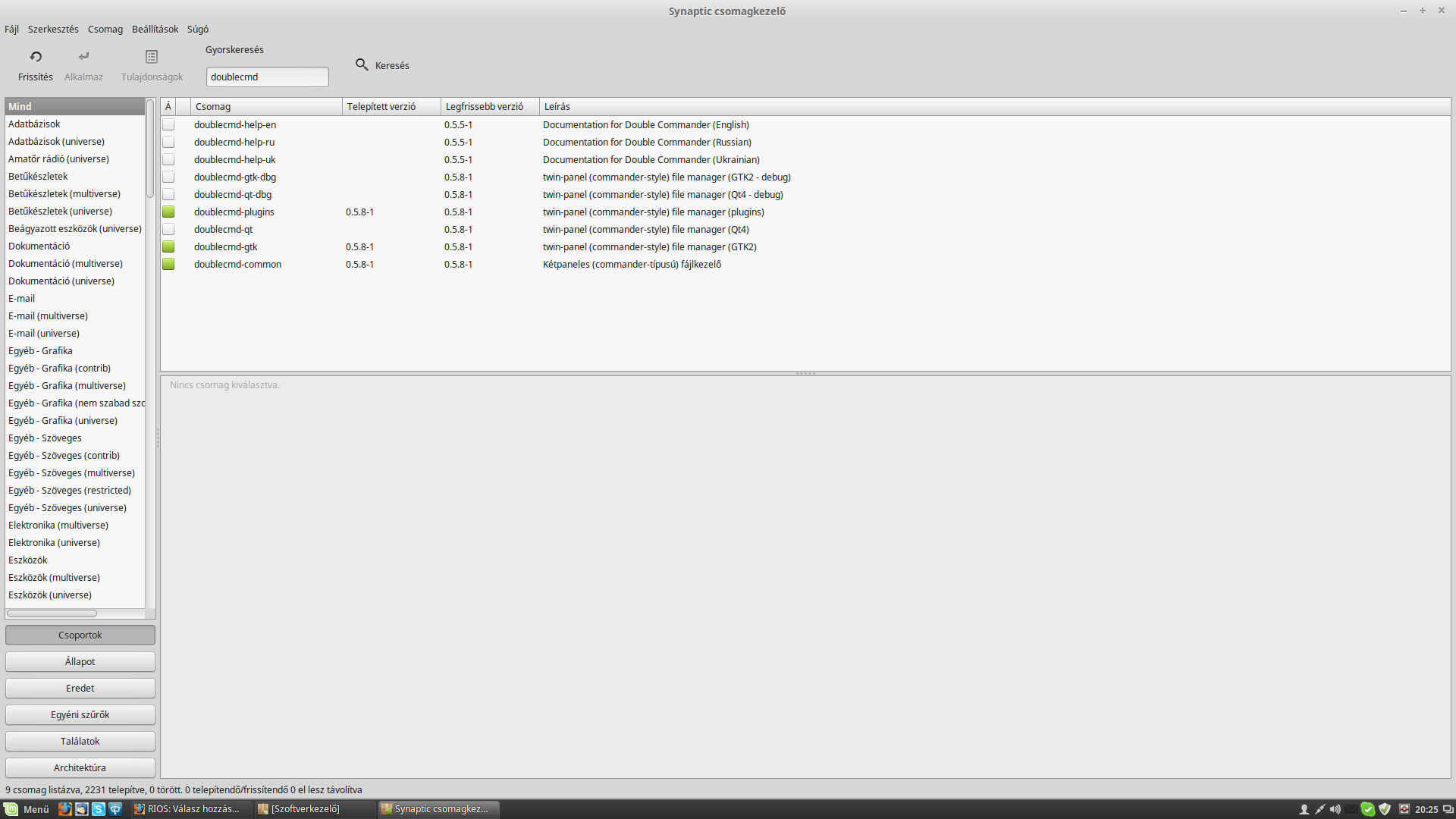The height and width of the screenshot is (819, 1456).
Task: Select Mind in the category list
Action: point(75,107)
